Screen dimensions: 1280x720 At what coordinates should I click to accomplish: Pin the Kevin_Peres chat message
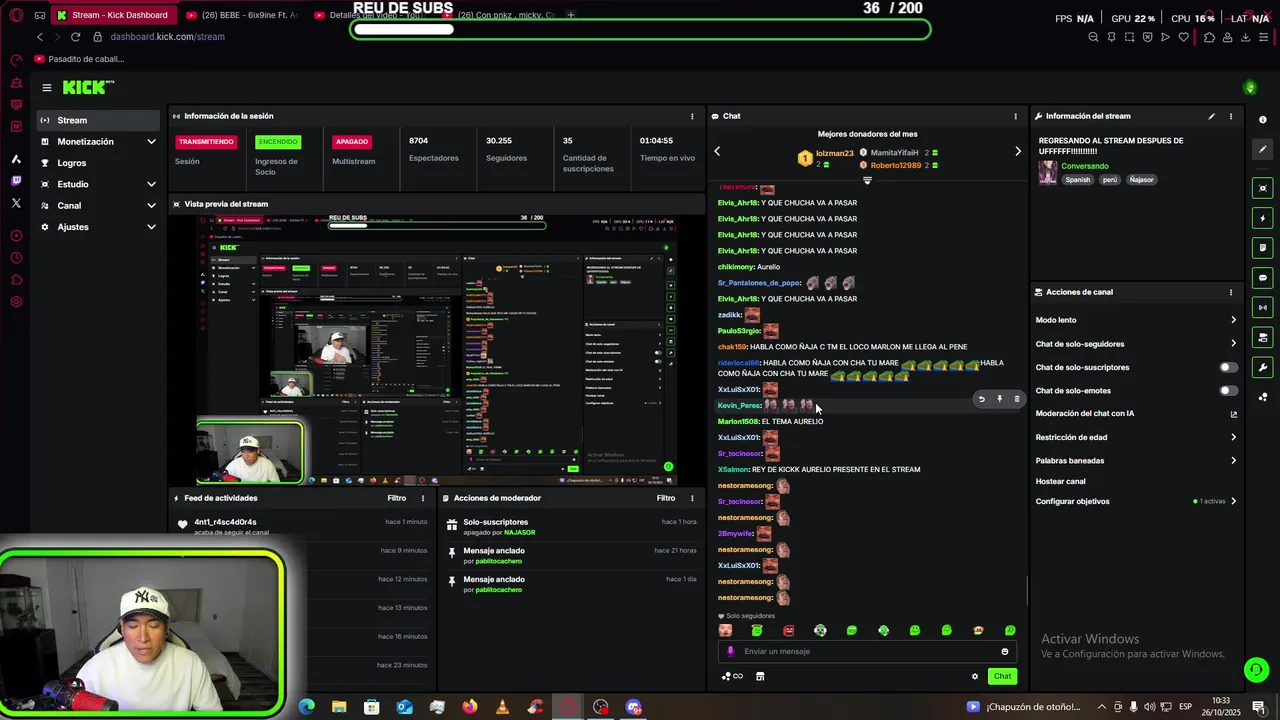tap(999, 399)
